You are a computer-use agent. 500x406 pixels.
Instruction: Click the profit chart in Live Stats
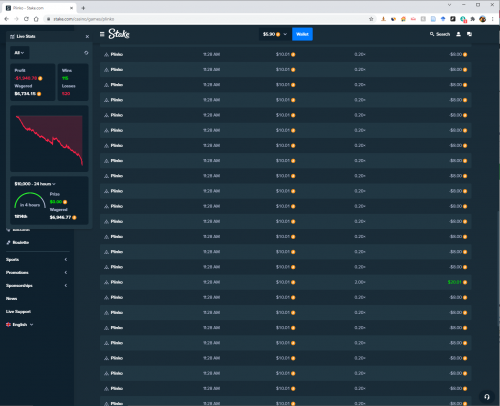(49, 139)
